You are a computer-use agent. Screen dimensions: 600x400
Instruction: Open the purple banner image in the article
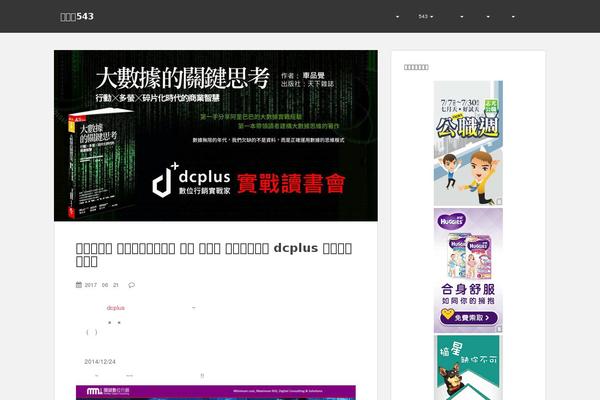pyautogui.click(x=216, y=393)
